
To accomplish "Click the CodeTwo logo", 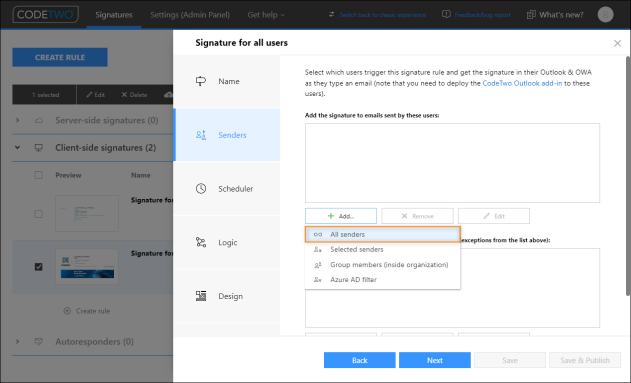I will (45, 14).
